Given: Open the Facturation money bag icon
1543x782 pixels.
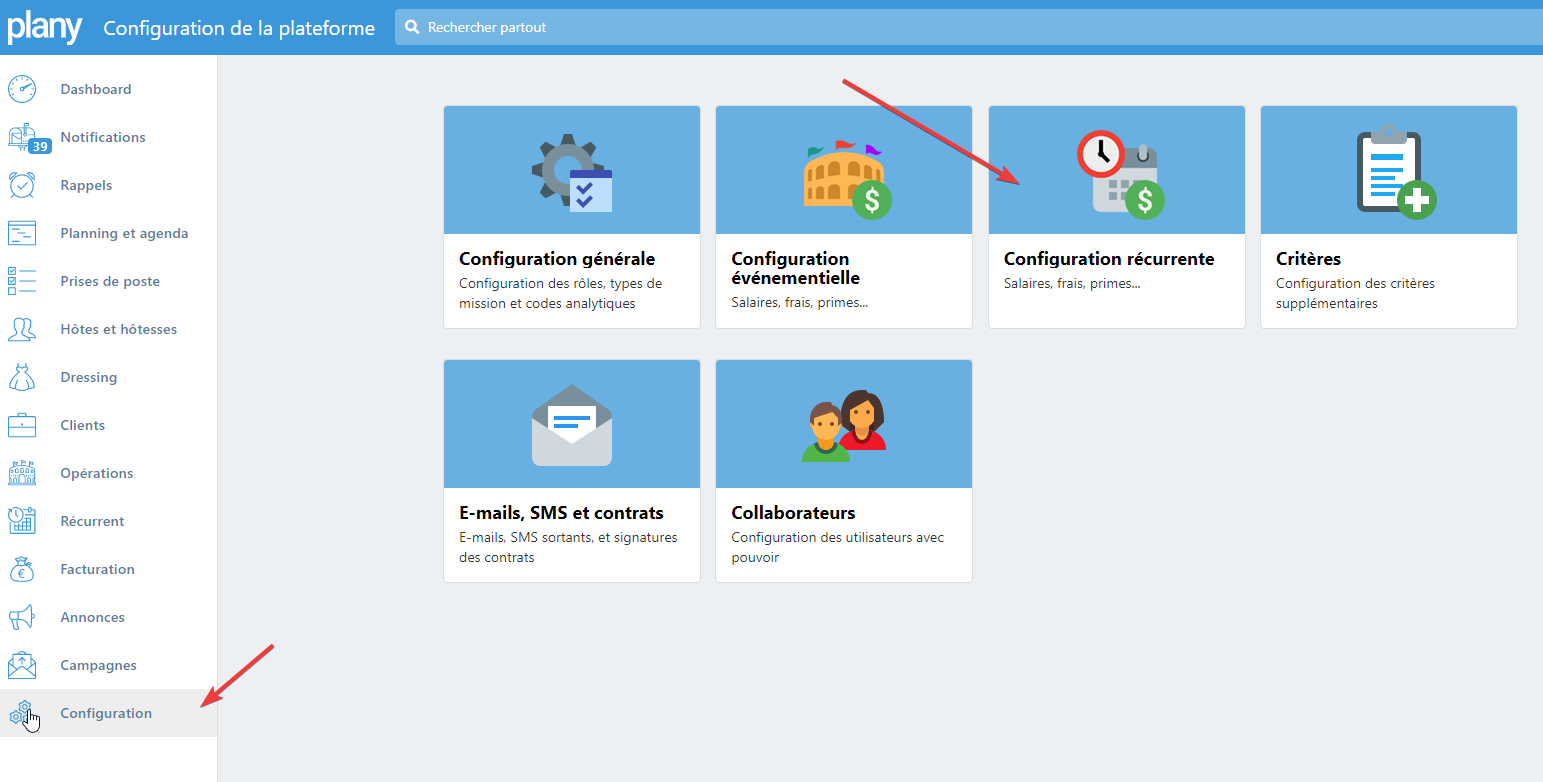Looking at the screenshot, I should (x=22, y=569).
